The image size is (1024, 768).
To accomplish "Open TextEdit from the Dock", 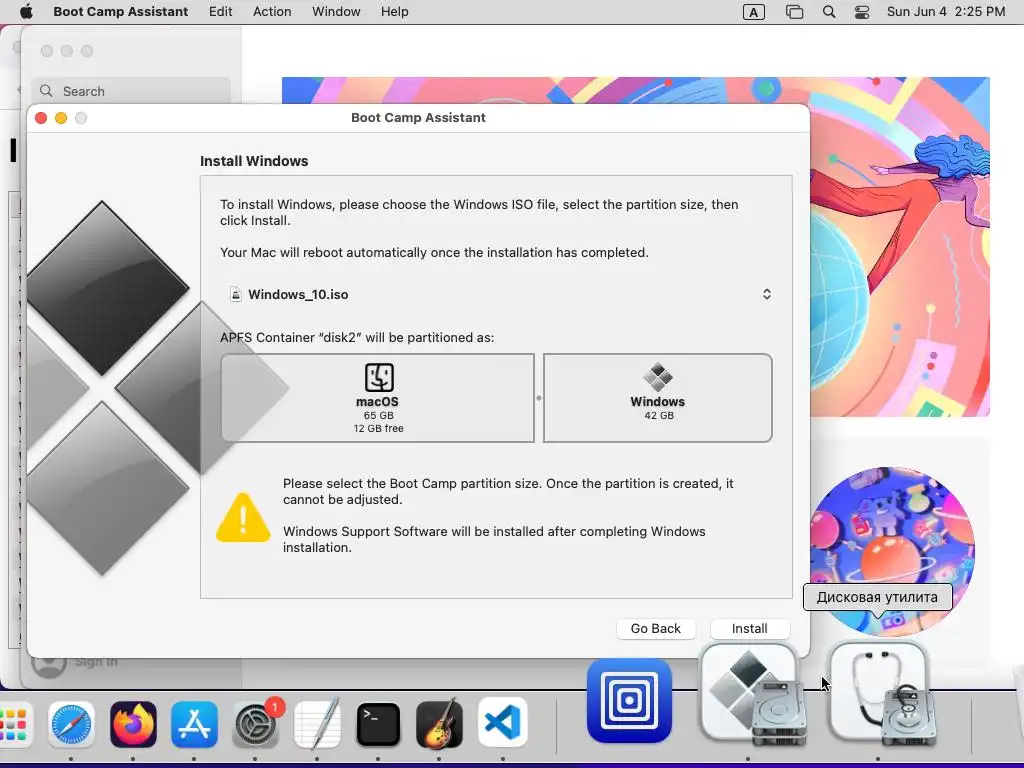I will point(317,724).
